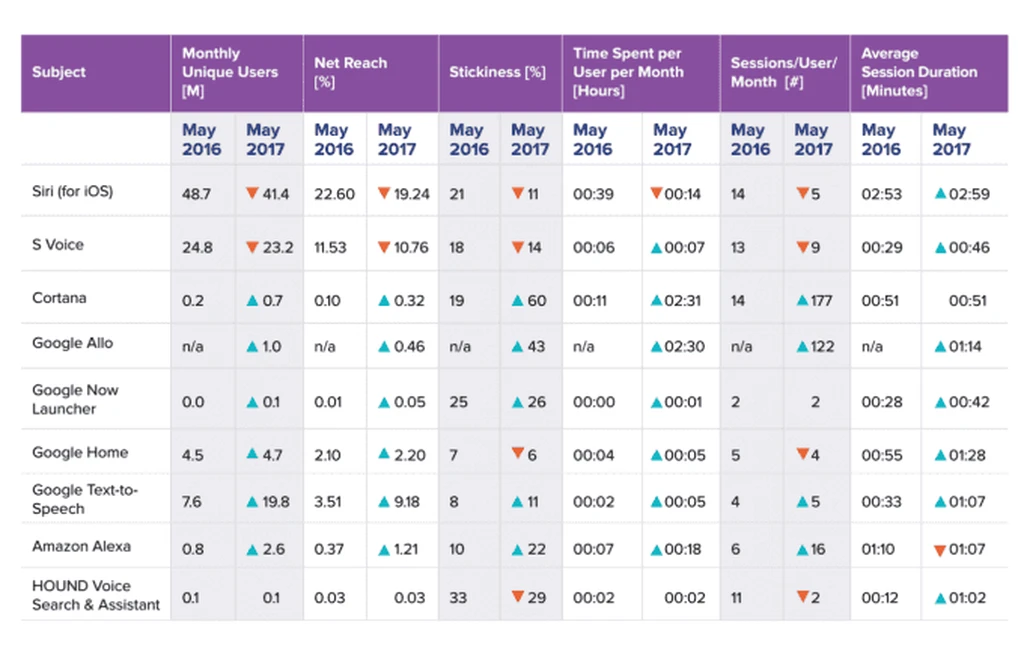
Task: Select the Google Now Launcher row label
Action: (75, 399)
